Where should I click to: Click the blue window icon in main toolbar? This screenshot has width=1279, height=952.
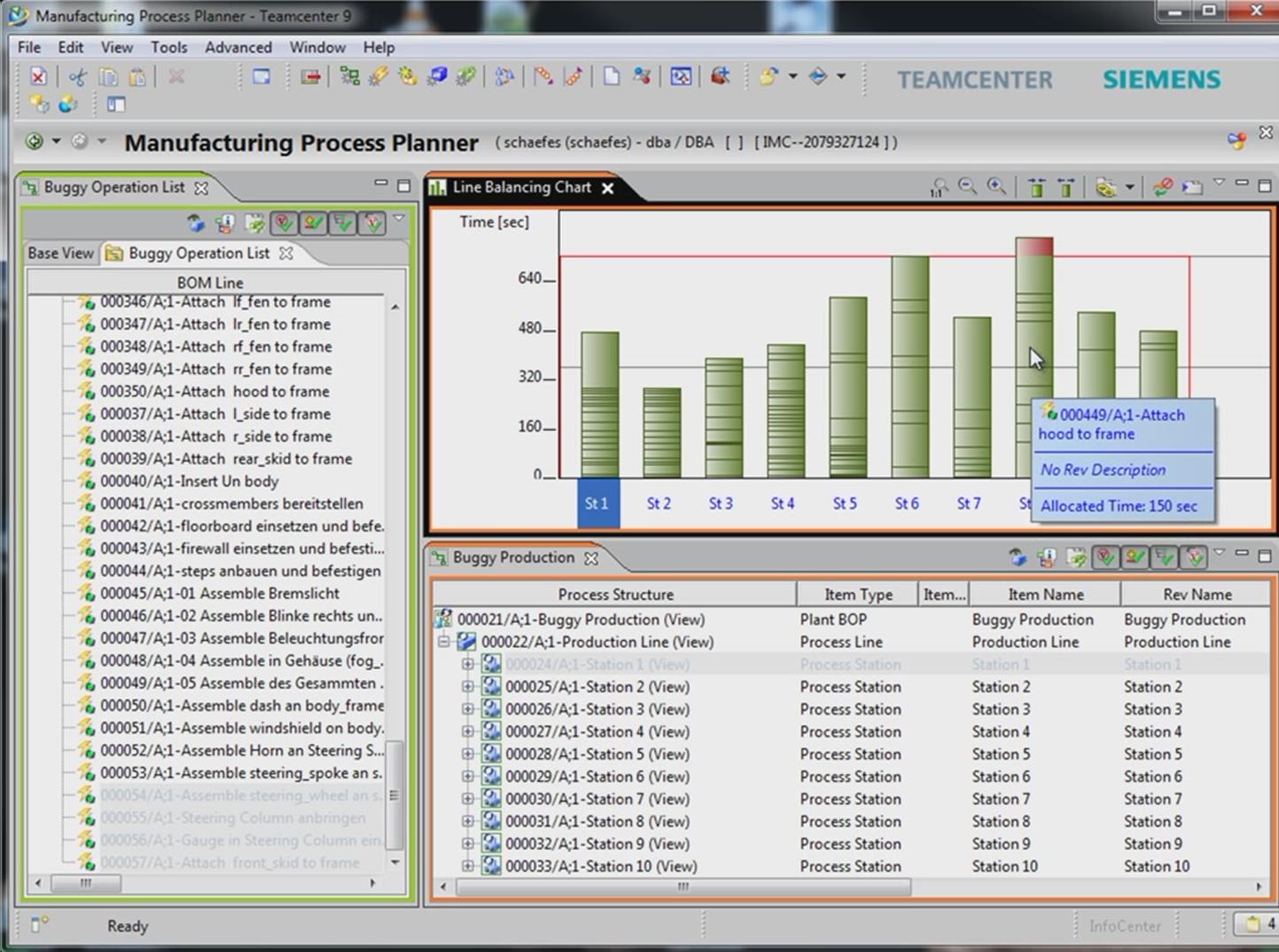pyautogui.click(x=261, y=77)
